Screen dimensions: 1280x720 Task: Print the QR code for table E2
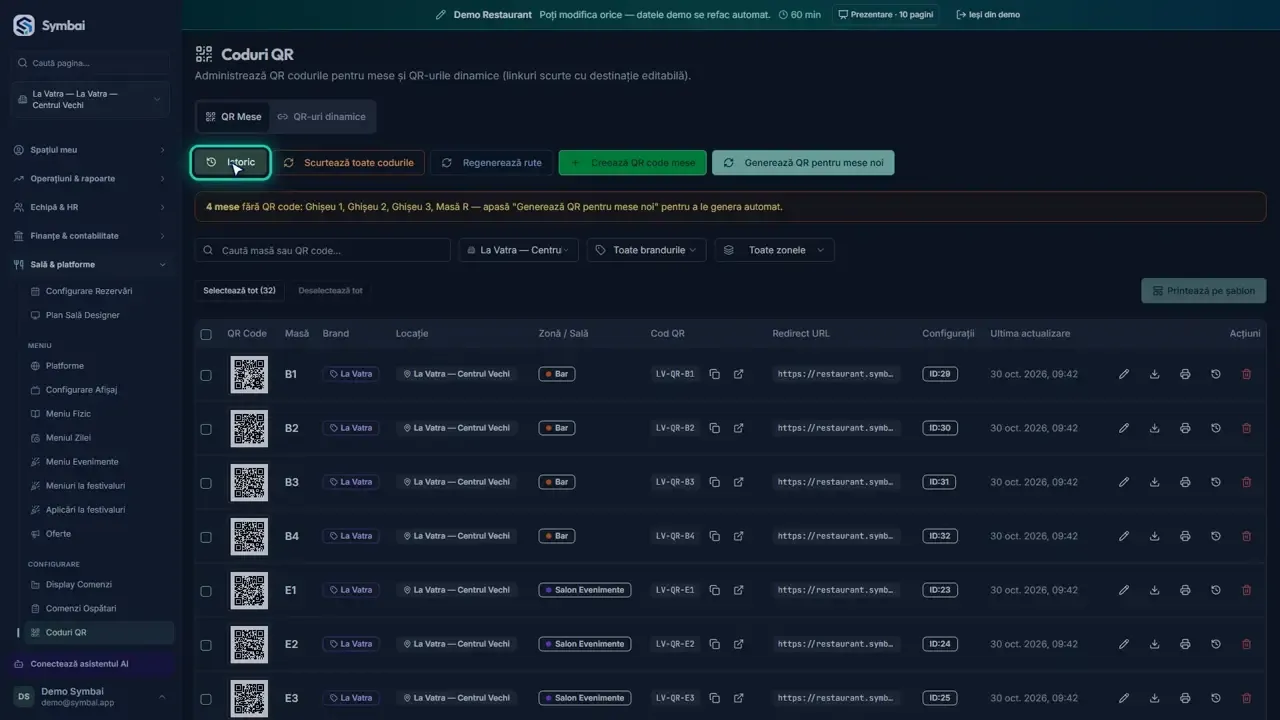[x=1185, y=644]
